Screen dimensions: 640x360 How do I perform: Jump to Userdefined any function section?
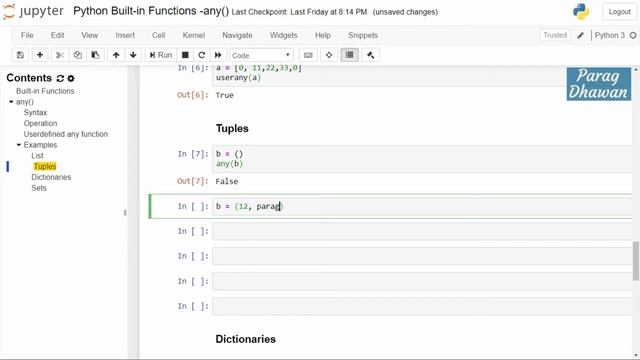point(66,134)
